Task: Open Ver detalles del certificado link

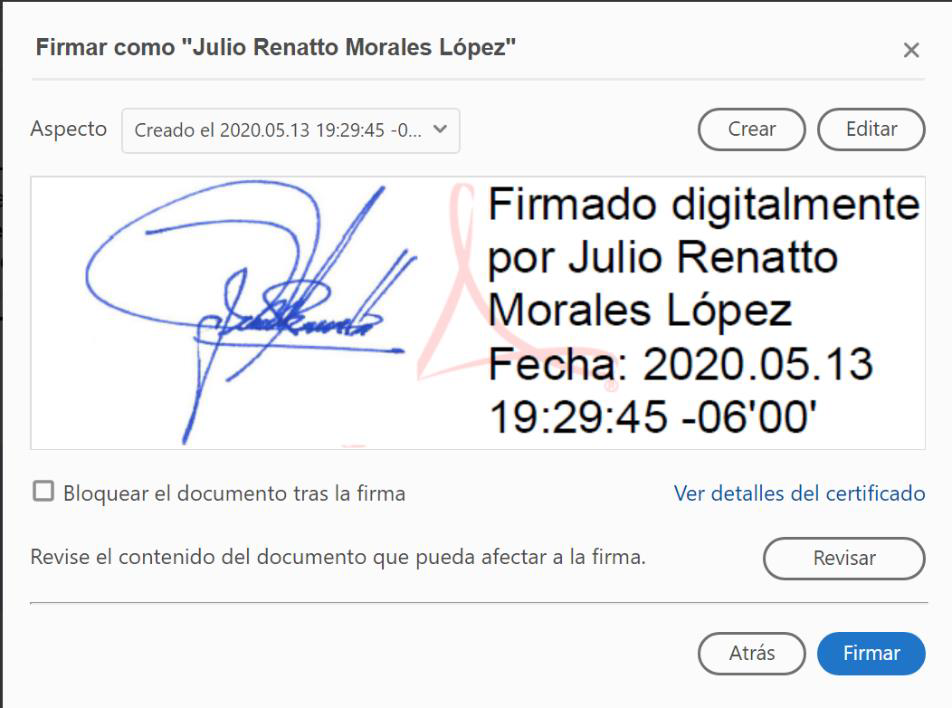Action: tap(799, 494)
